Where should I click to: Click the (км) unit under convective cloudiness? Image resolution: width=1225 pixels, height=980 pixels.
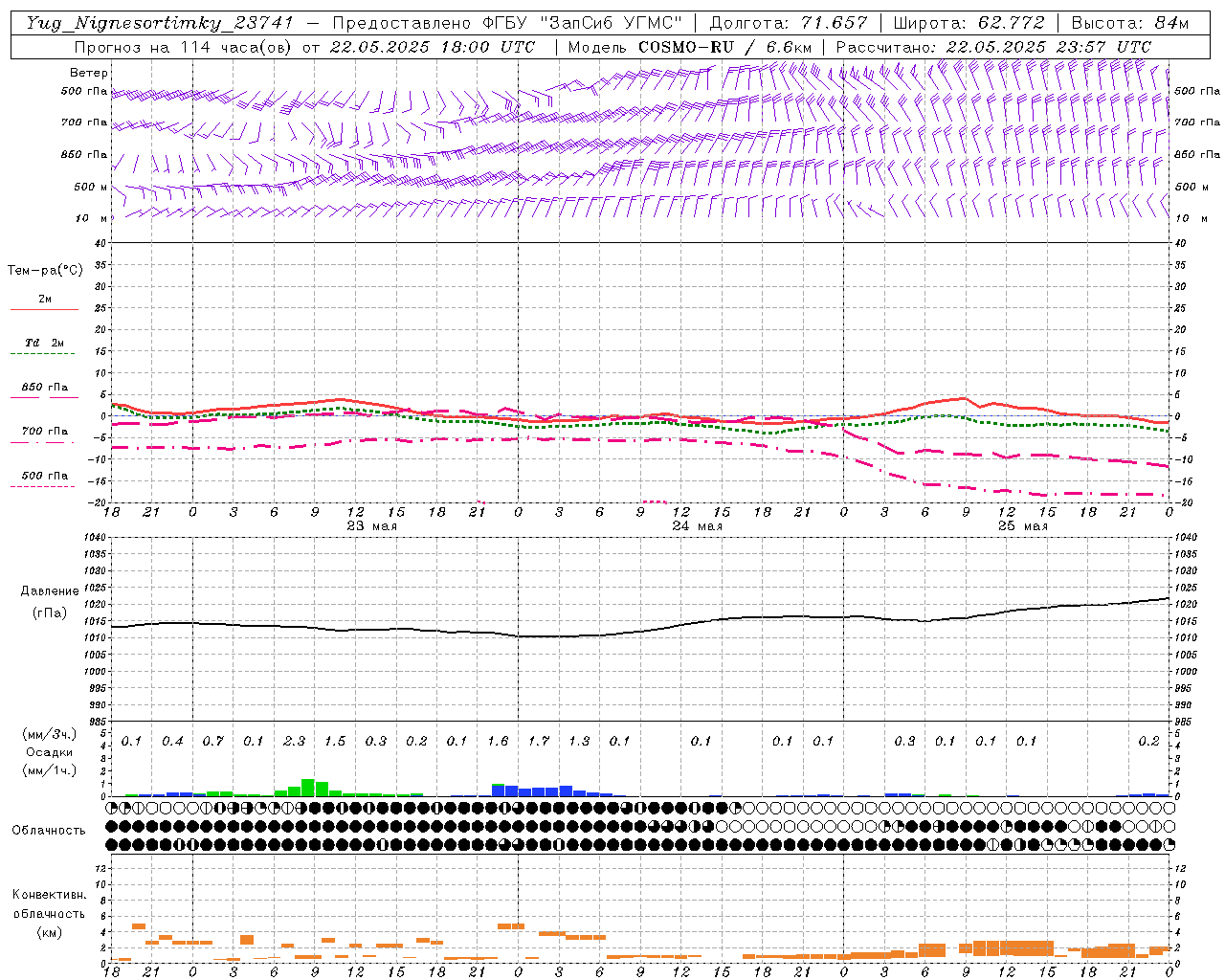[50, 932]
